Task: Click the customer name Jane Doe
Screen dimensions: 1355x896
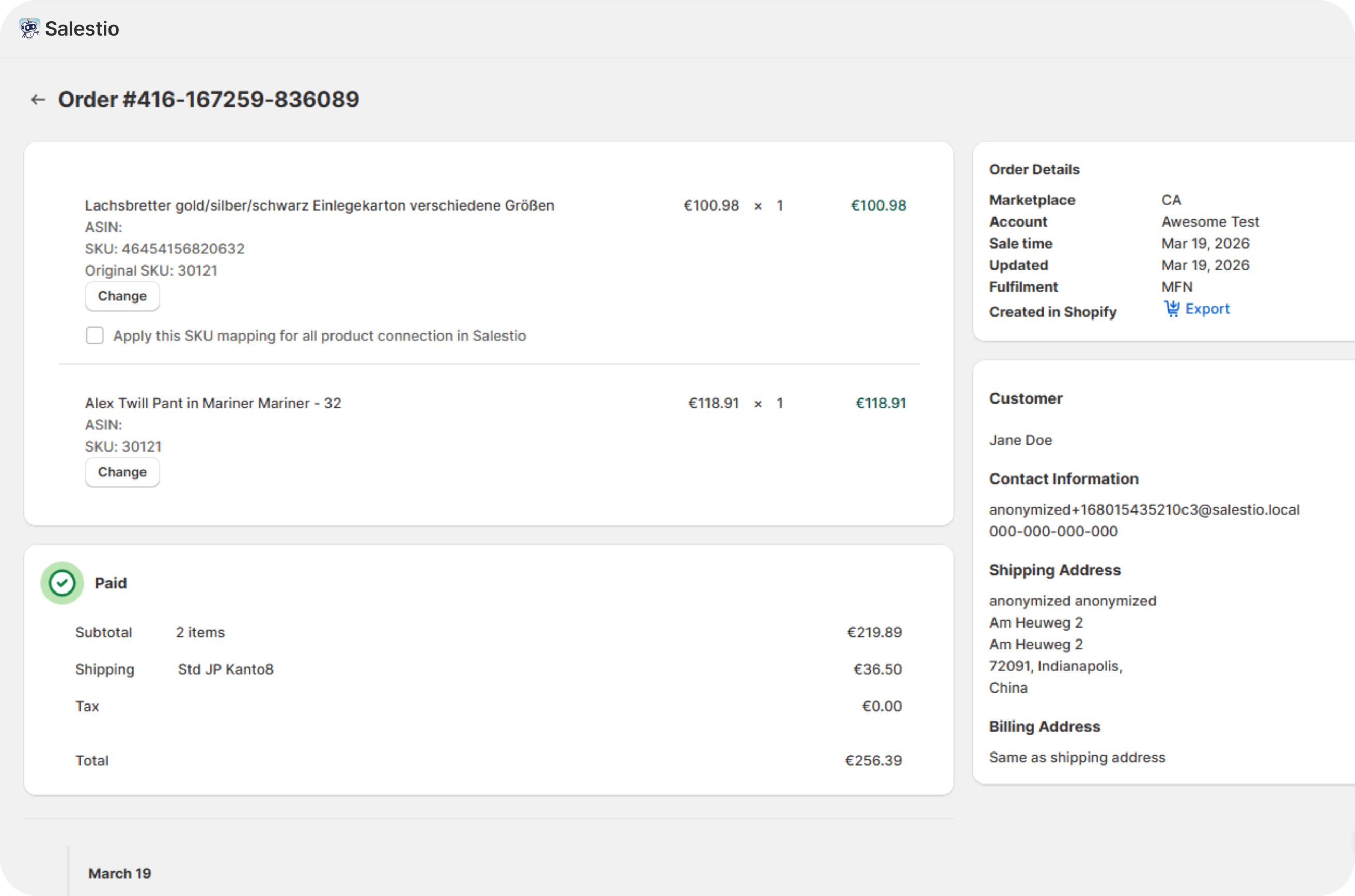Action: click(1020, 440)
